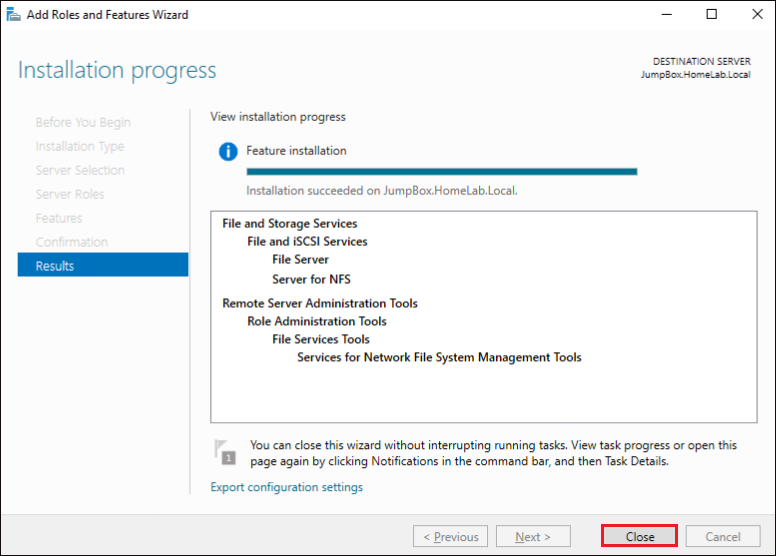Select the Confirmation step in sidebar
This screenshot has width=776, height=556.
[72, 242]
